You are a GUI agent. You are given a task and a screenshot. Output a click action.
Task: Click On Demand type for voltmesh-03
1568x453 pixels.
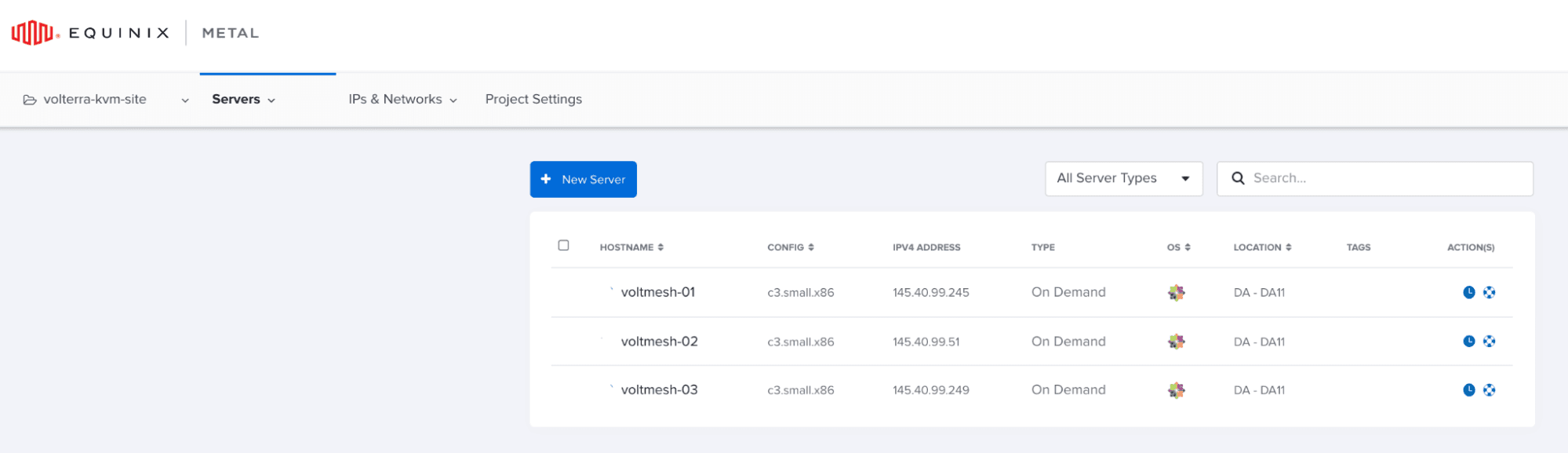click(x=1068, y=390)
